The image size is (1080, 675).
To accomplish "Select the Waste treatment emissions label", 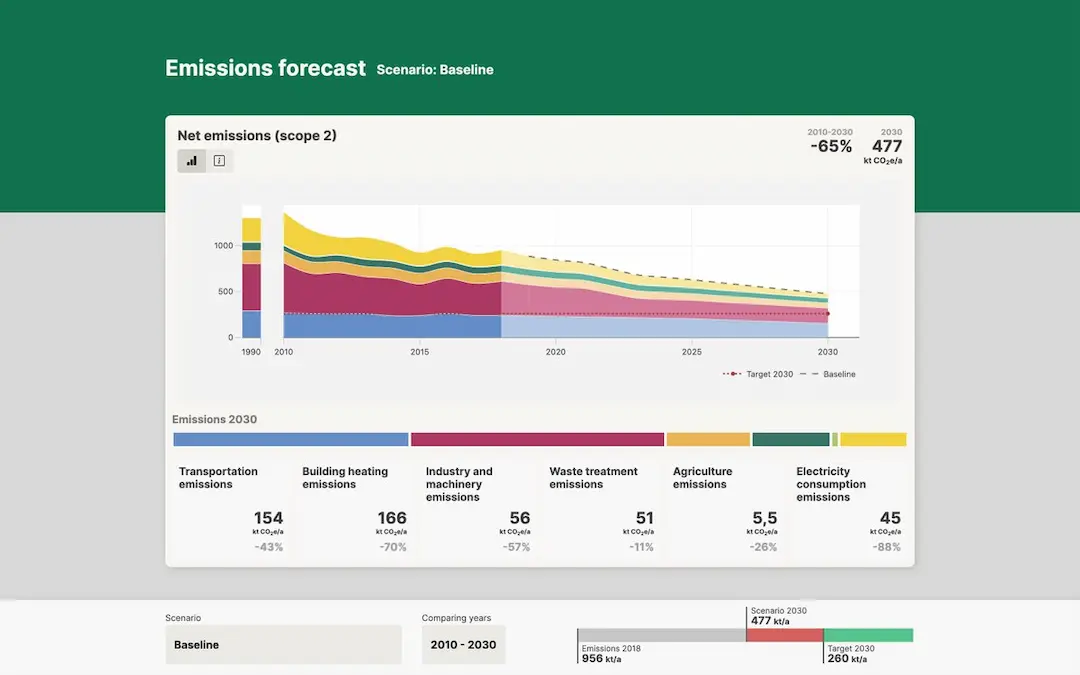I will (593, 478).
